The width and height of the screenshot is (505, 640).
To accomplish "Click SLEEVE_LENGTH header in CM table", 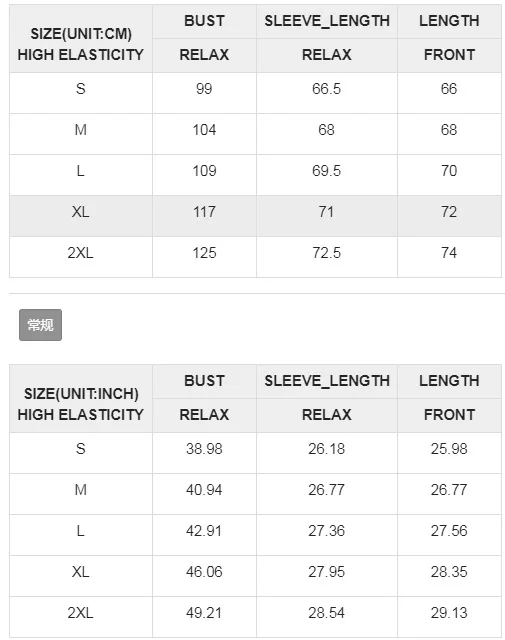I will pyautogui.click(x=327, y=21).
